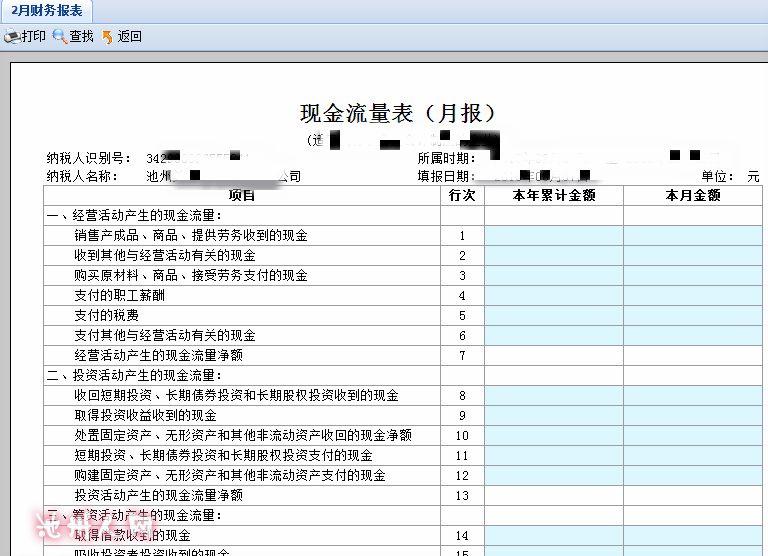Click the orange return arrow icon
Image resolution: width=768 pixels, height=556 pixels.
tap(107, 37)
